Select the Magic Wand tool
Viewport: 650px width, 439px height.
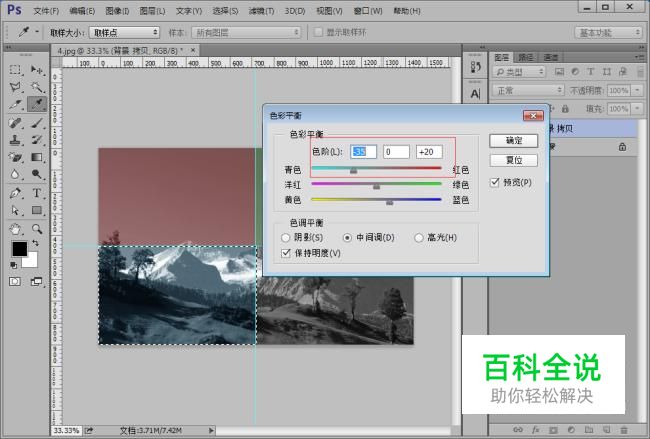coord(37,87)
